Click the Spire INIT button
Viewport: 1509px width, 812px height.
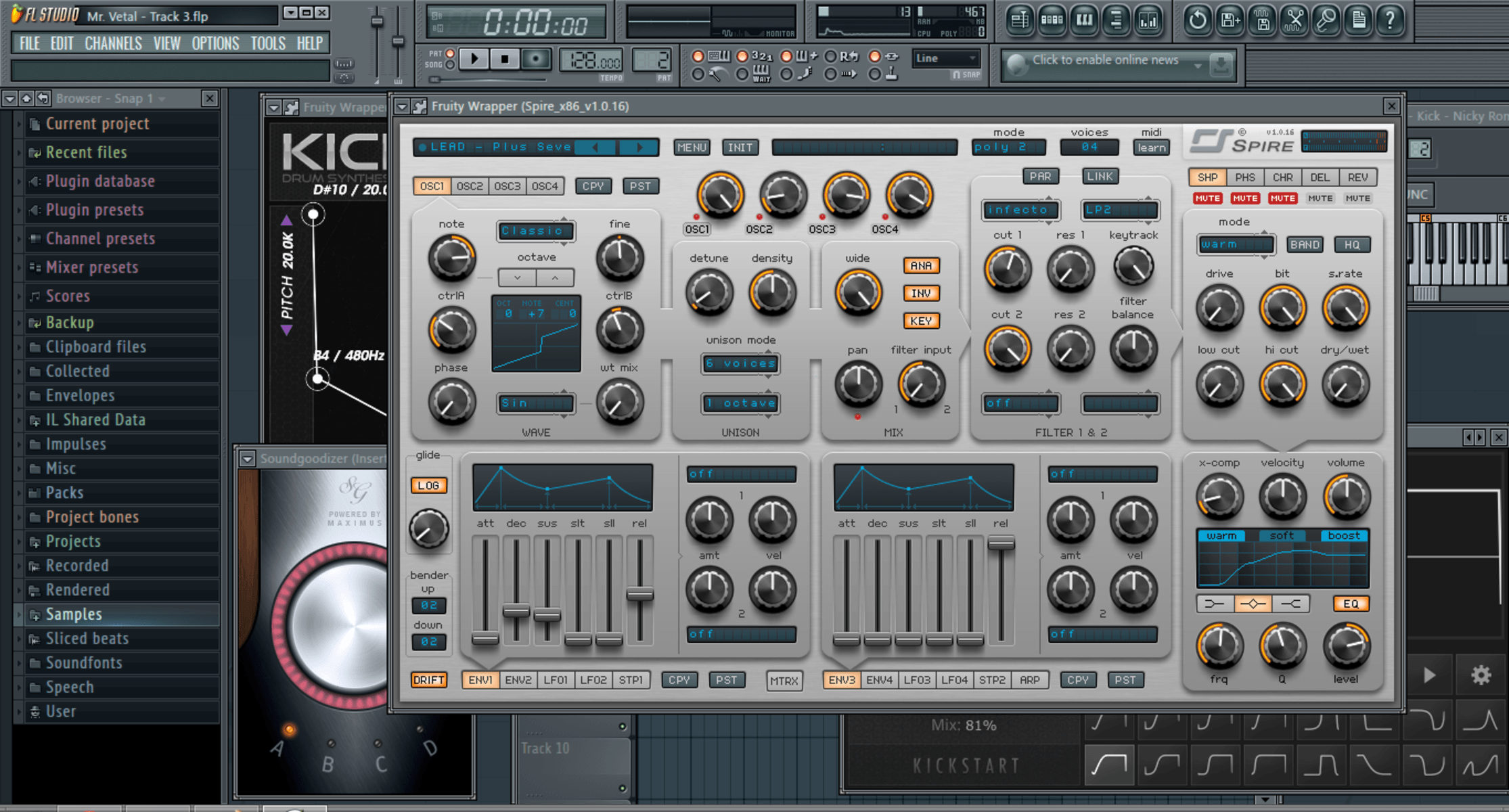coord(740,148)
